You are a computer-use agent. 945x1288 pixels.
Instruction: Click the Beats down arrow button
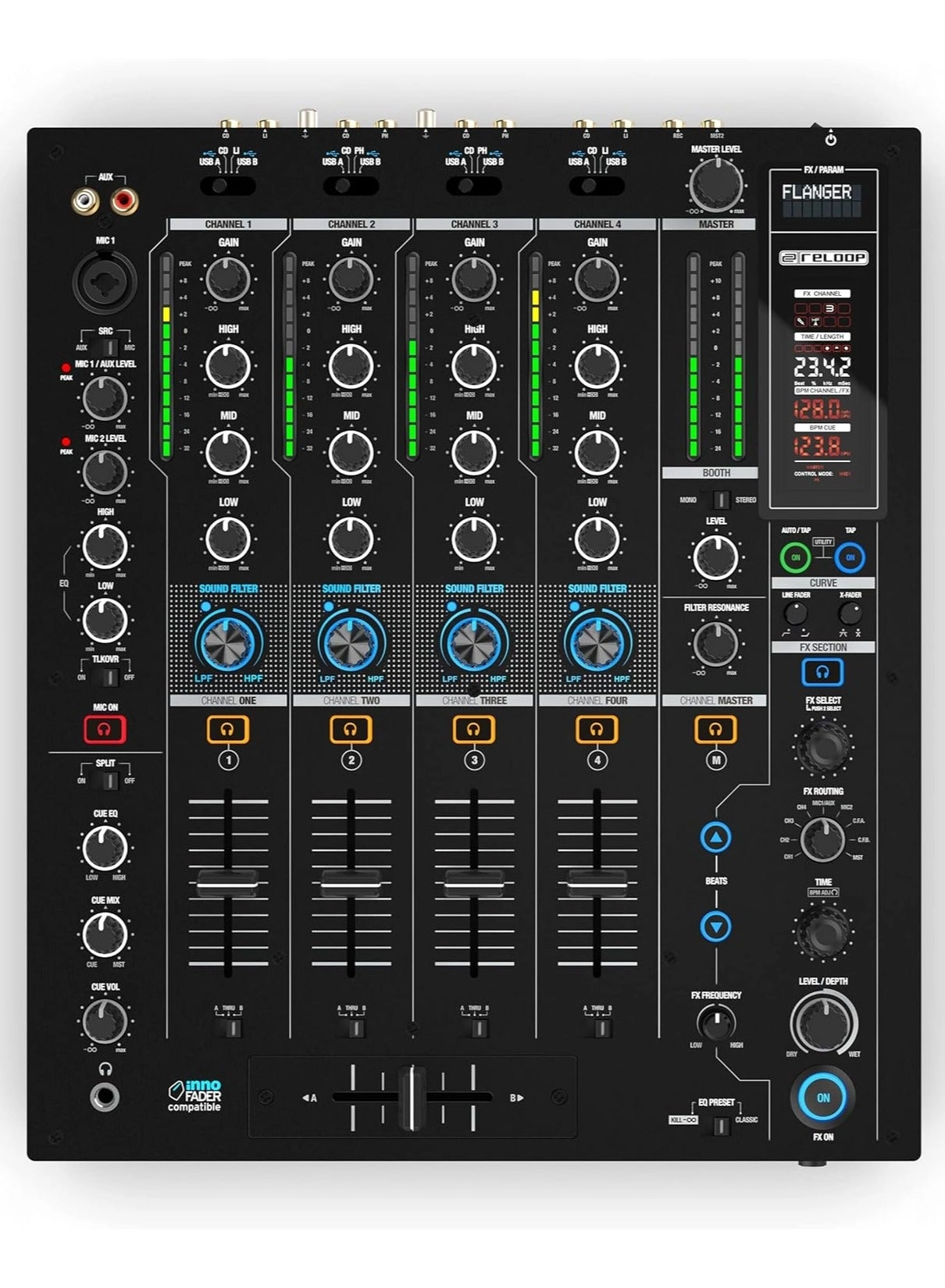[x=715, y=927]
